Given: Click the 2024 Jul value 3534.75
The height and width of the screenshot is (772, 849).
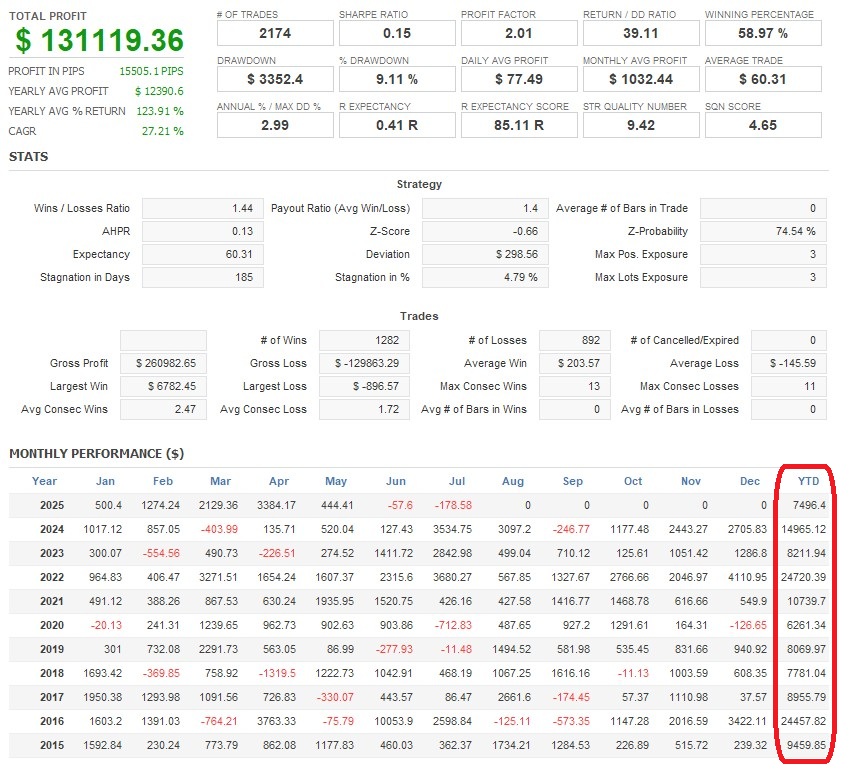Looking at the screenshot, I should [453, 529].
